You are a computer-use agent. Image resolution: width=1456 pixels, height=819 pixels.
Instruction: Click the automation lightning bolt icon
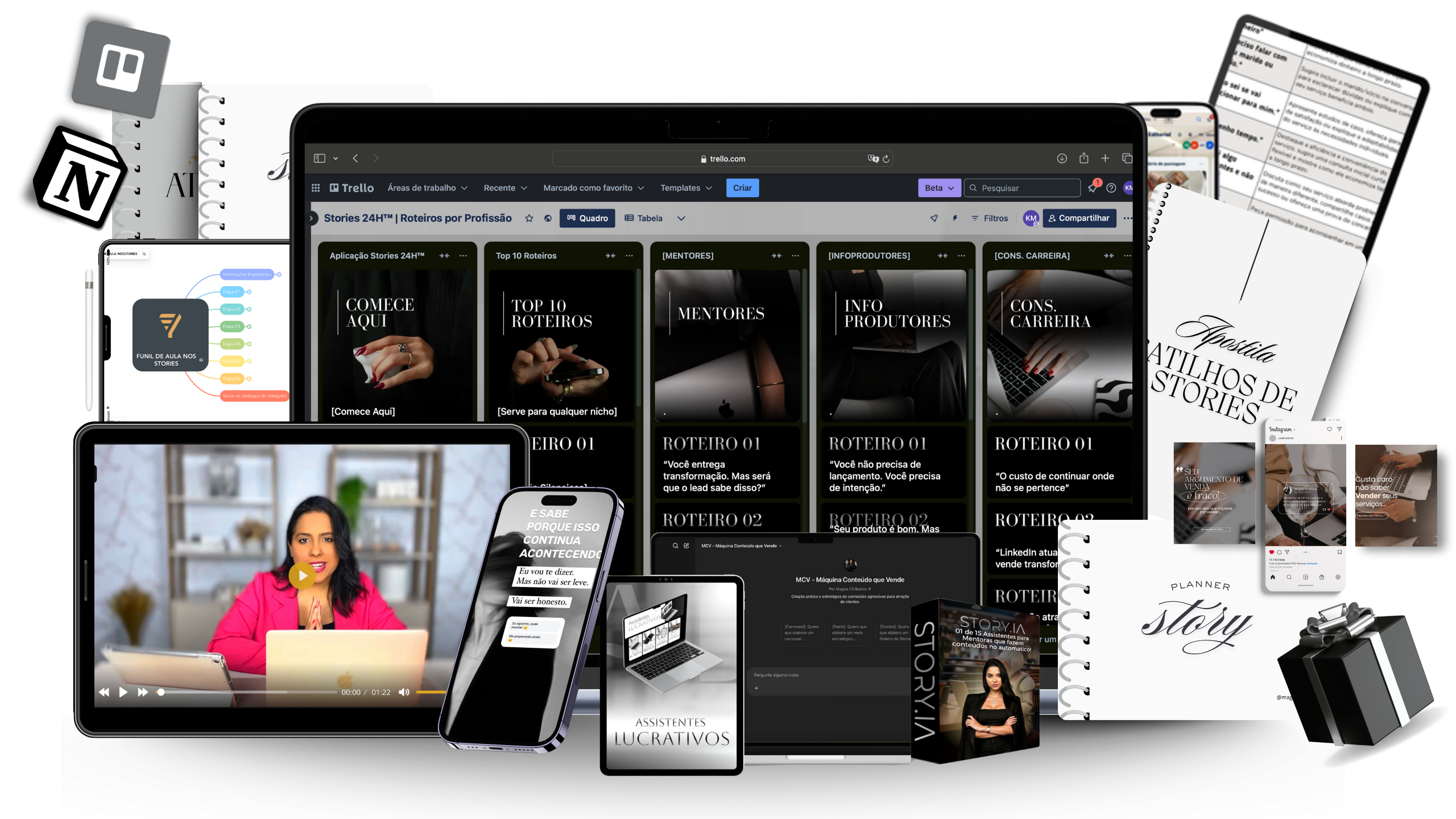point(955,218)
